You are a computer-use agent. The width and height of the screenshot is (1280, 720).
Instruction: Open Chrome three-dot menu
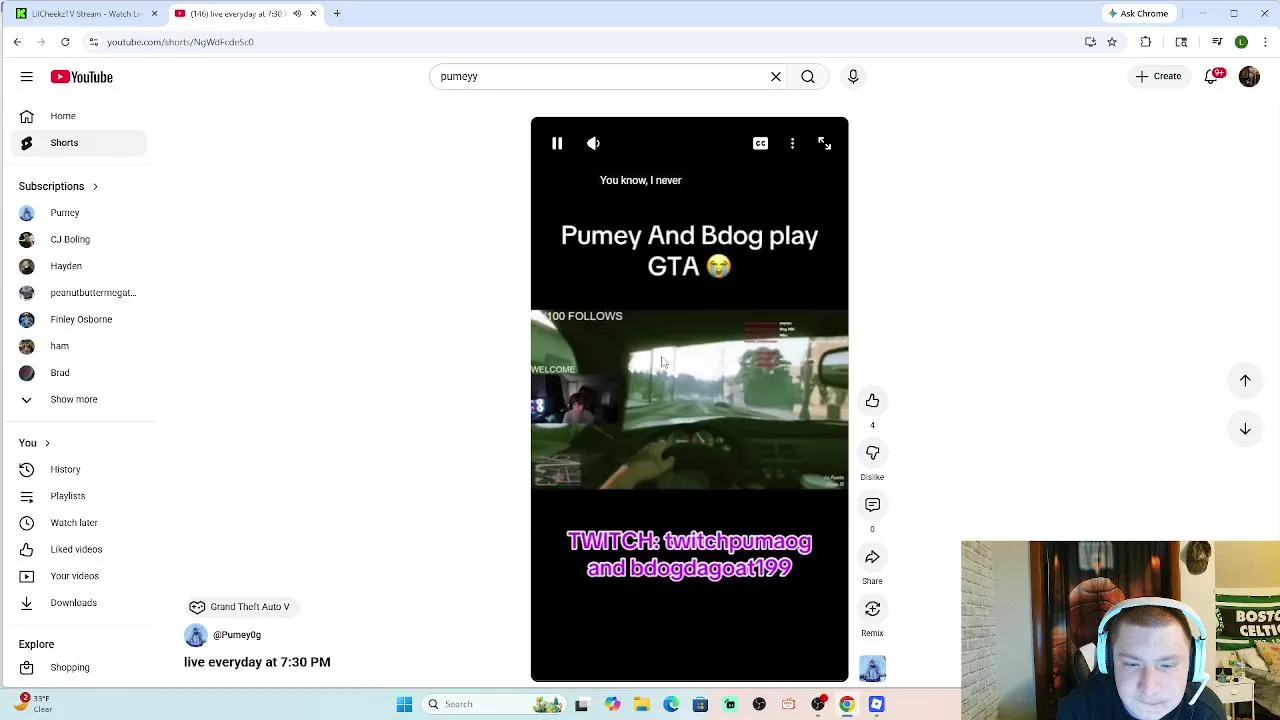(1265, 42)
